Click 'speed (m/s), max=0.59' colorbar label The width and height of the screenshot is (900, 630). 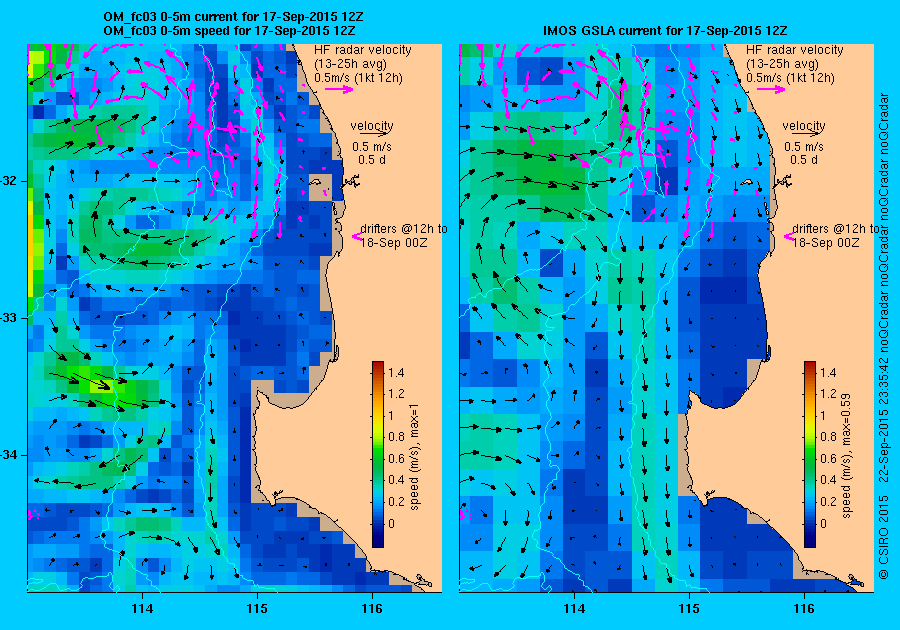[847, 456]
